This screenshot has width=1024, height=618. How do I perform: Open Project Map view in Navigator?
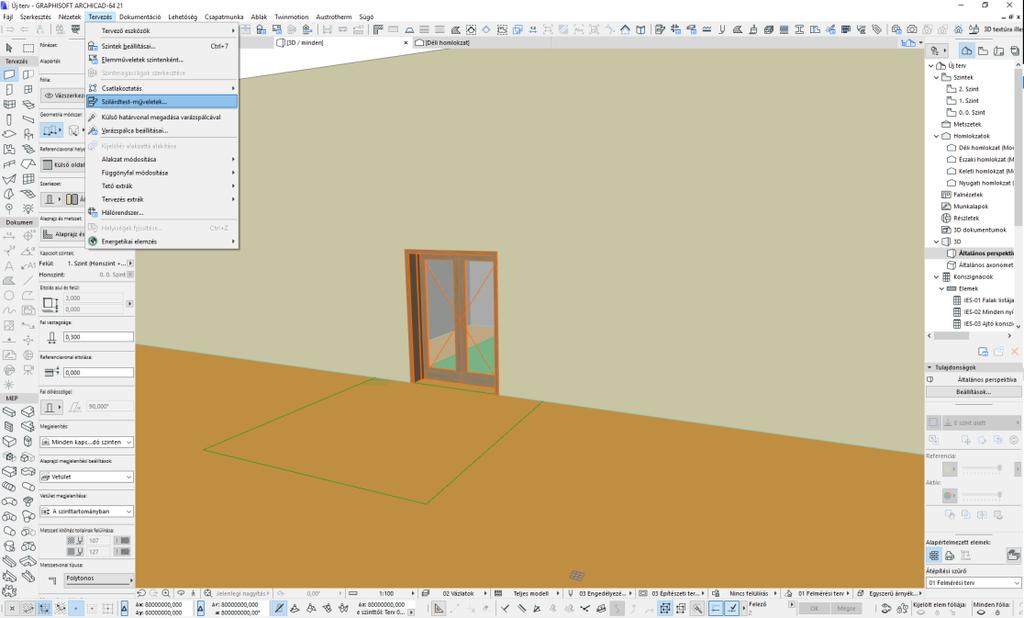[967, 50]
